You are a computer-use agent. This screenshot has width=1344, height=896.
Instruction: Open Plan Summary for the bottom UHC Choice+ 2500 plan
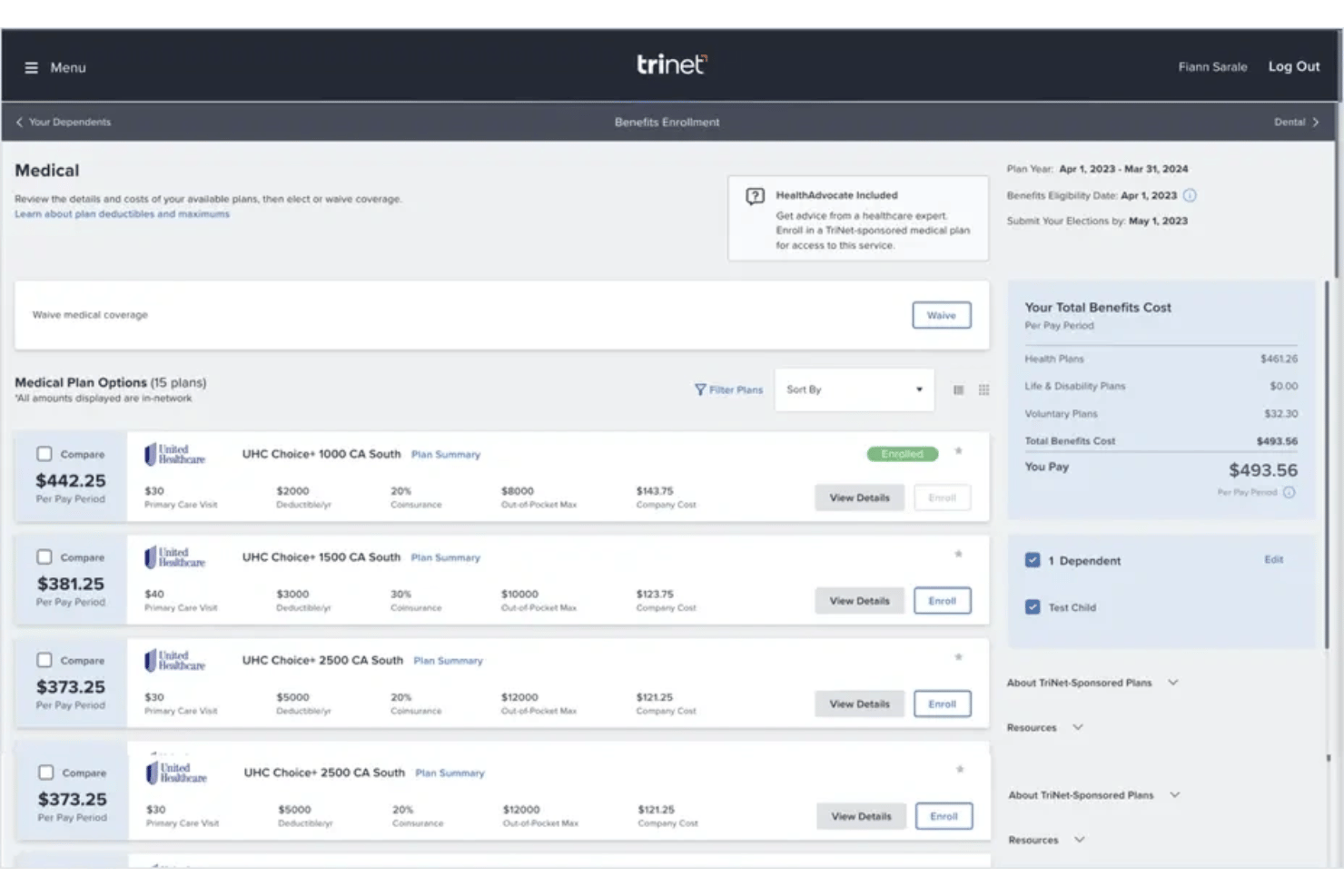point(450,773)
